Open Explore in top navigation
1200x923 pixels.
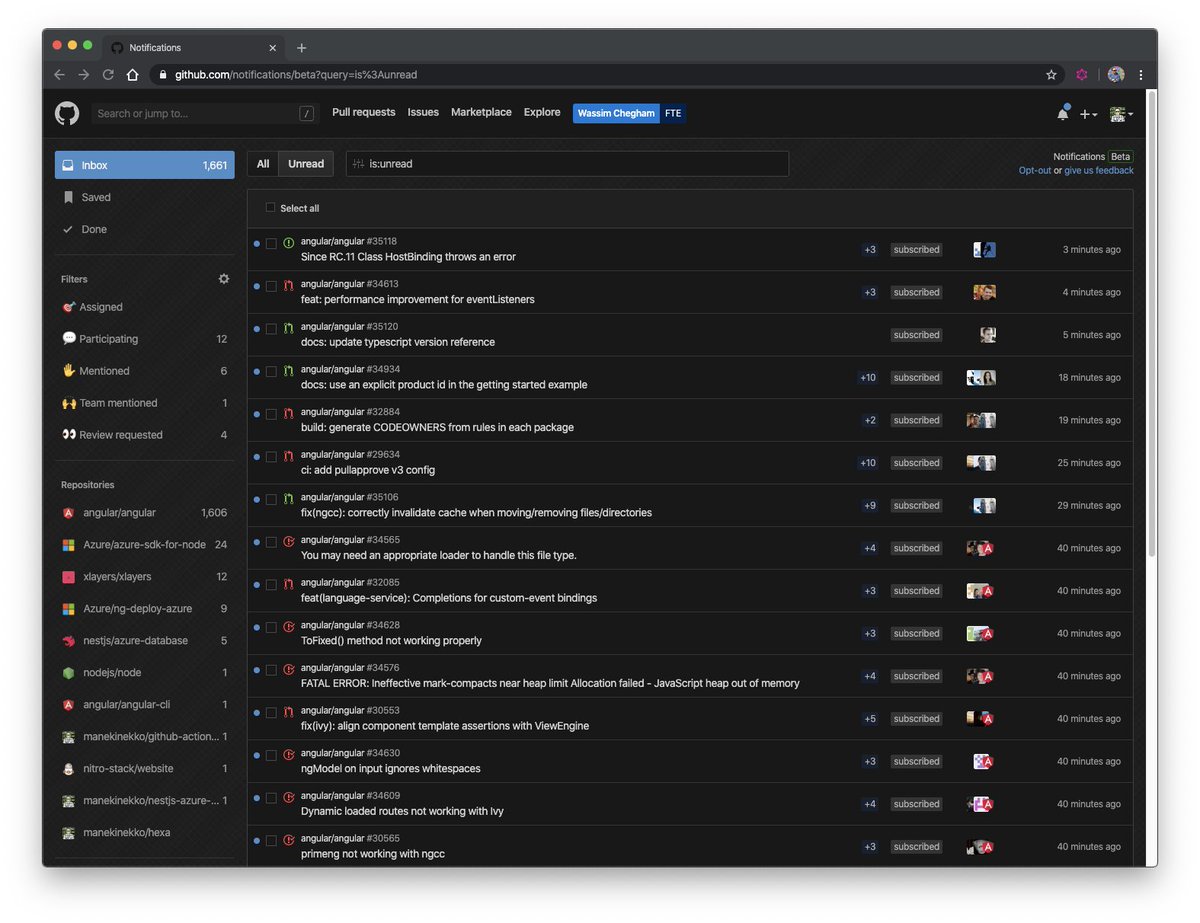(542, 113)
